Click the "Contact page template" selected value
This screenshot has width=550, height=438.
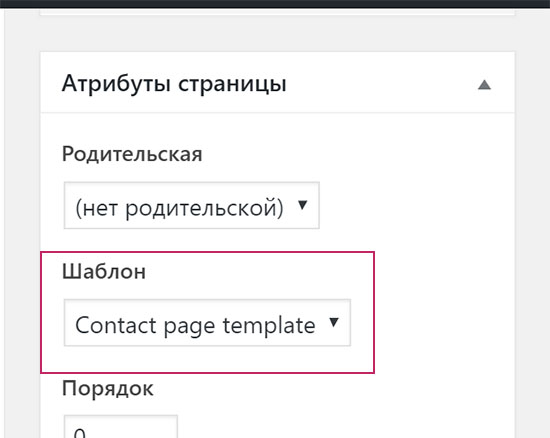tap(195, 326)
